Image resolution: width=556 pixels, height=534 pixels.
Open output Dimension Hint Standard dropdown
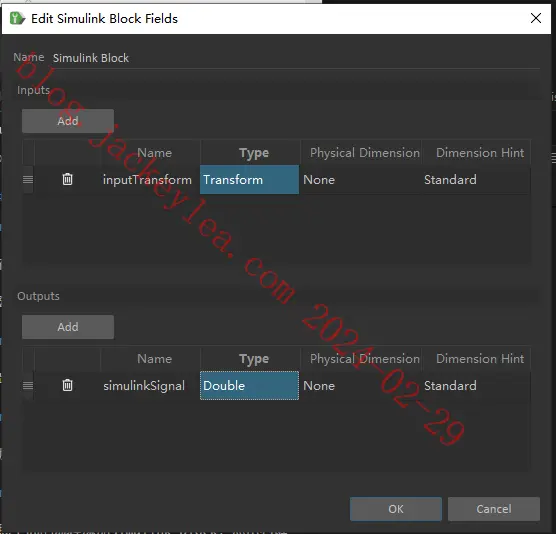(x=476, y=385)
